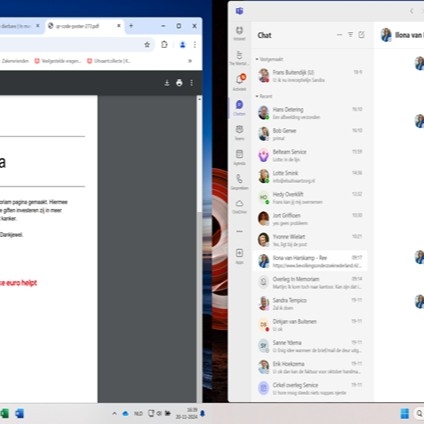Image resolution: width=424 pixels, height=424 pixels.
Task: Open chat with Sanne Ydema
Action: [310, 346]
